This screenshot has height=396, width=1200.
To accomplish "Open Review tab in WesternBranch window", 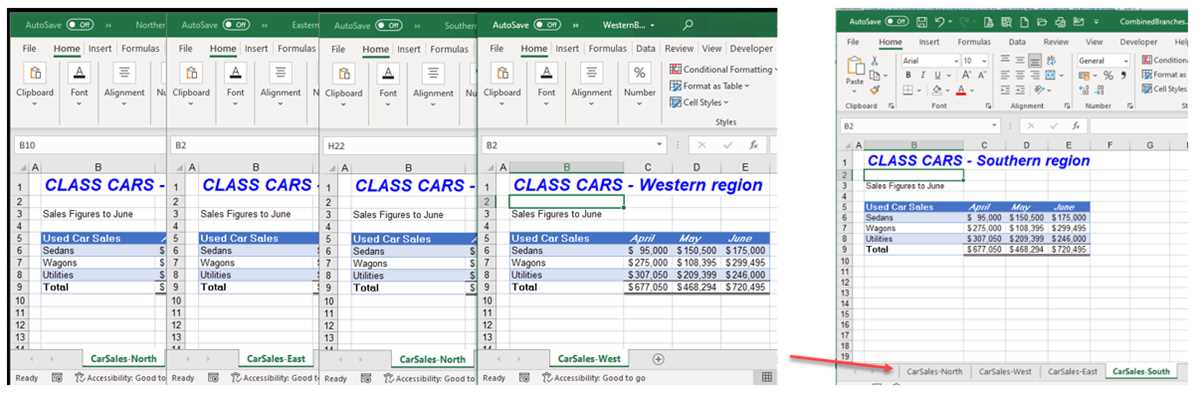I will 679,48.
